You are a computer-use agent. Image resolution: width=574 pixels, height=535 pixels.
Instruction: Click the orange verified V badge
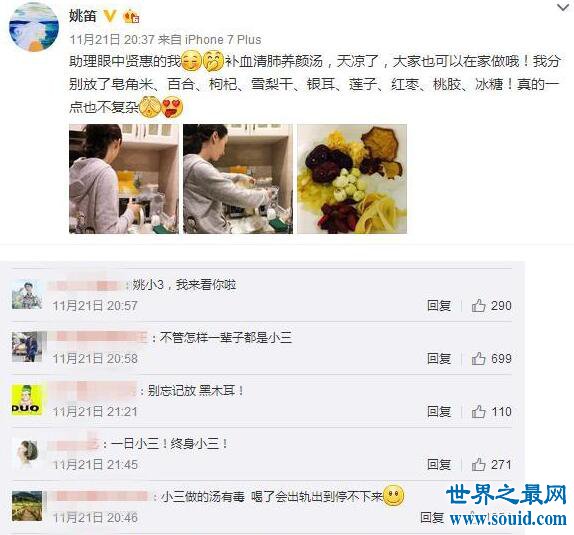pyautogui.click(x=109, y=16)
